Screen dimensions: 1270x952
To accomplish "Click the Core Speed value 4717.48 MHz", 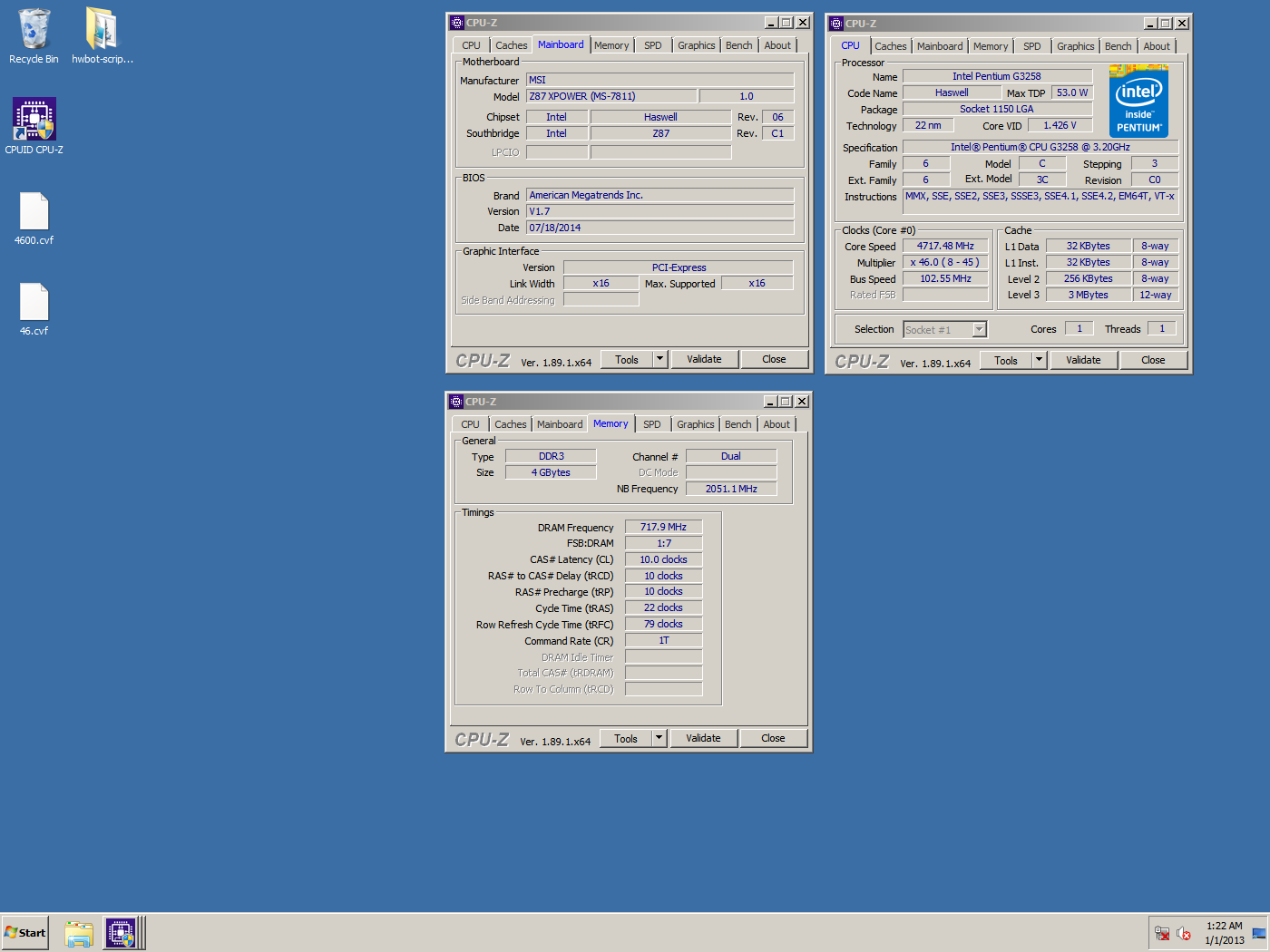I will [945, 247].
